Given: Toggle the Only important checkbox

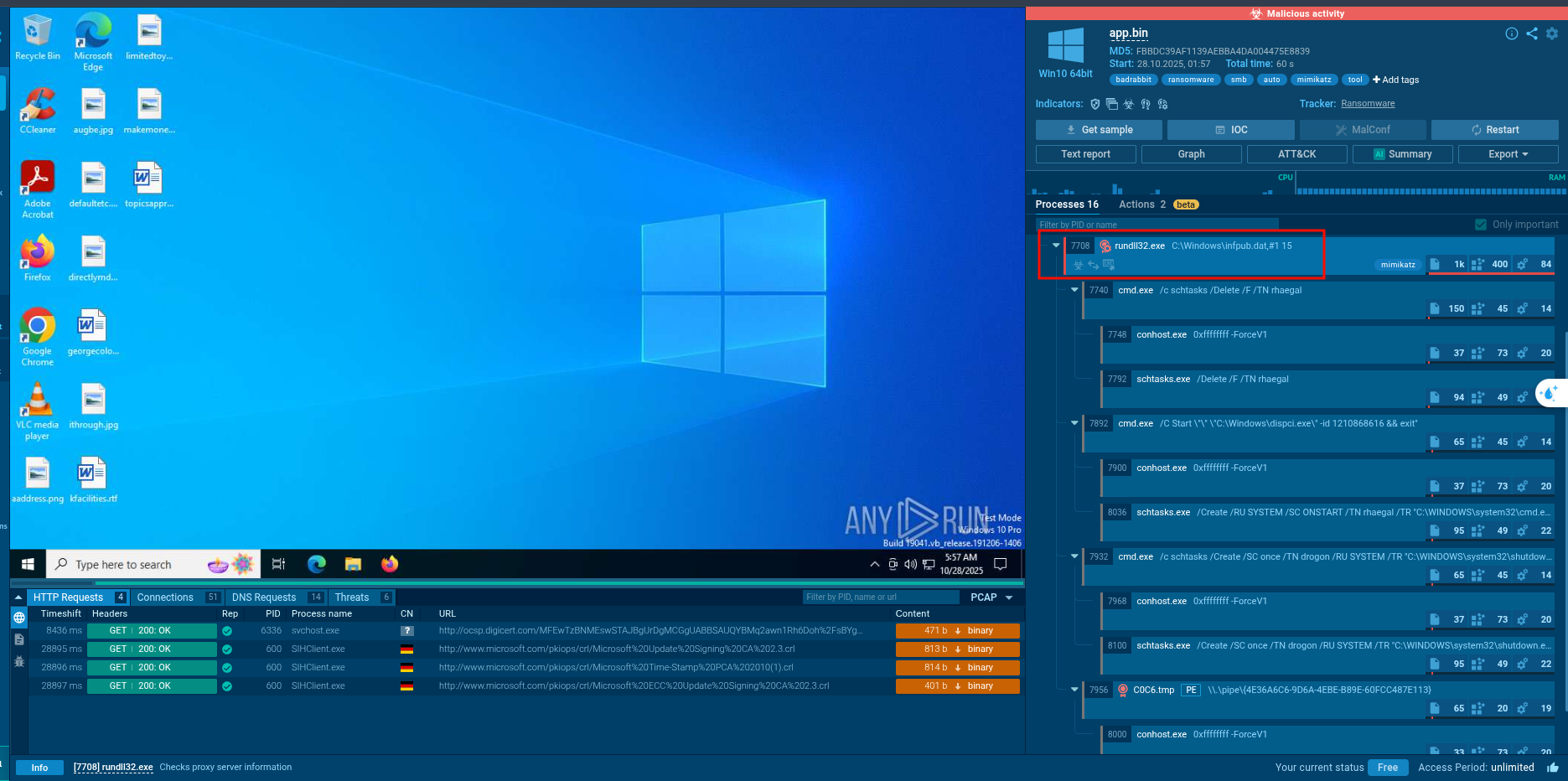Looking at the screenshot, I should [1481, 225].
